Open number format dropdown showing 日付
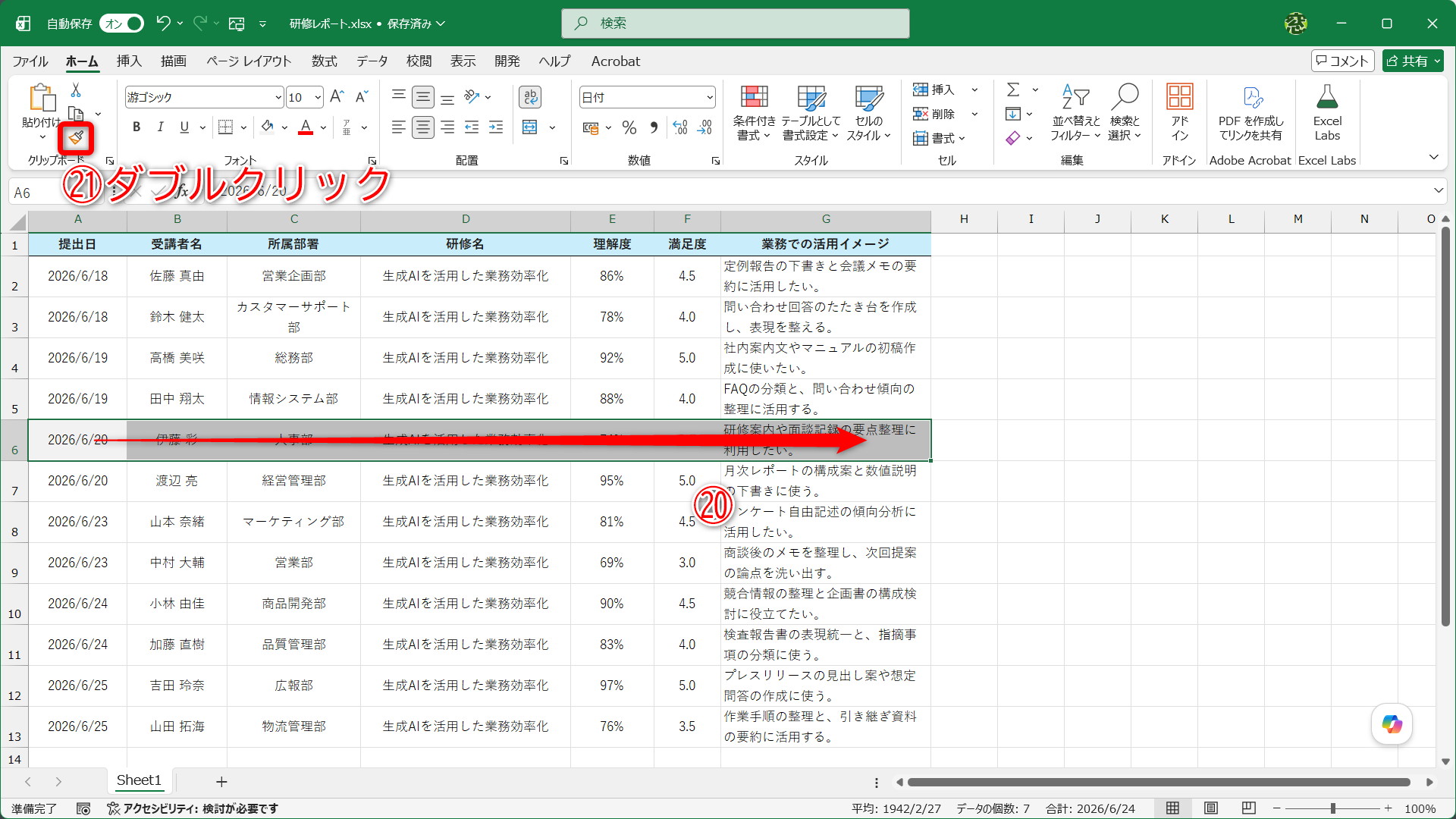Viewport: 1456px width, 819px height. (x=647, y=97)
